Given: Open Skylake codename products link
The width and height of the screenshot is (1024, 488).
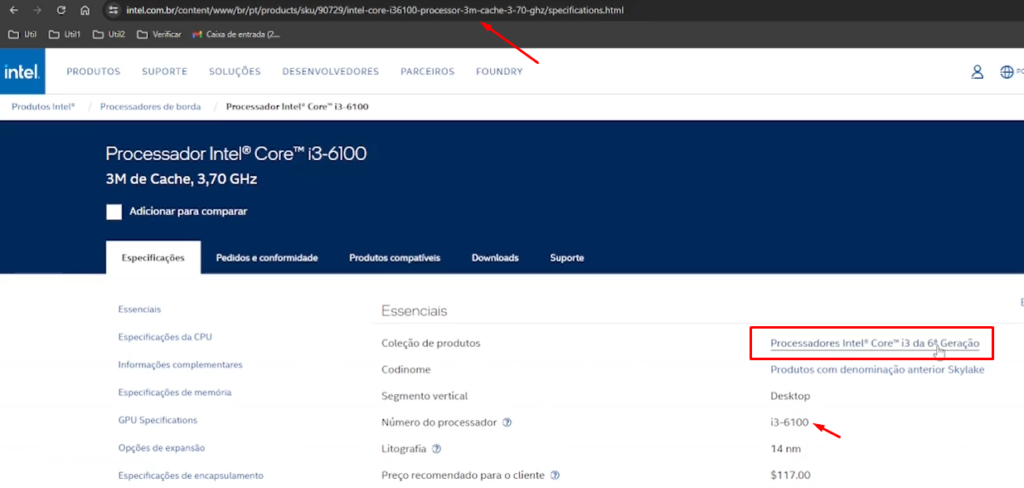Looking at the screenshot, I should 877,370.
